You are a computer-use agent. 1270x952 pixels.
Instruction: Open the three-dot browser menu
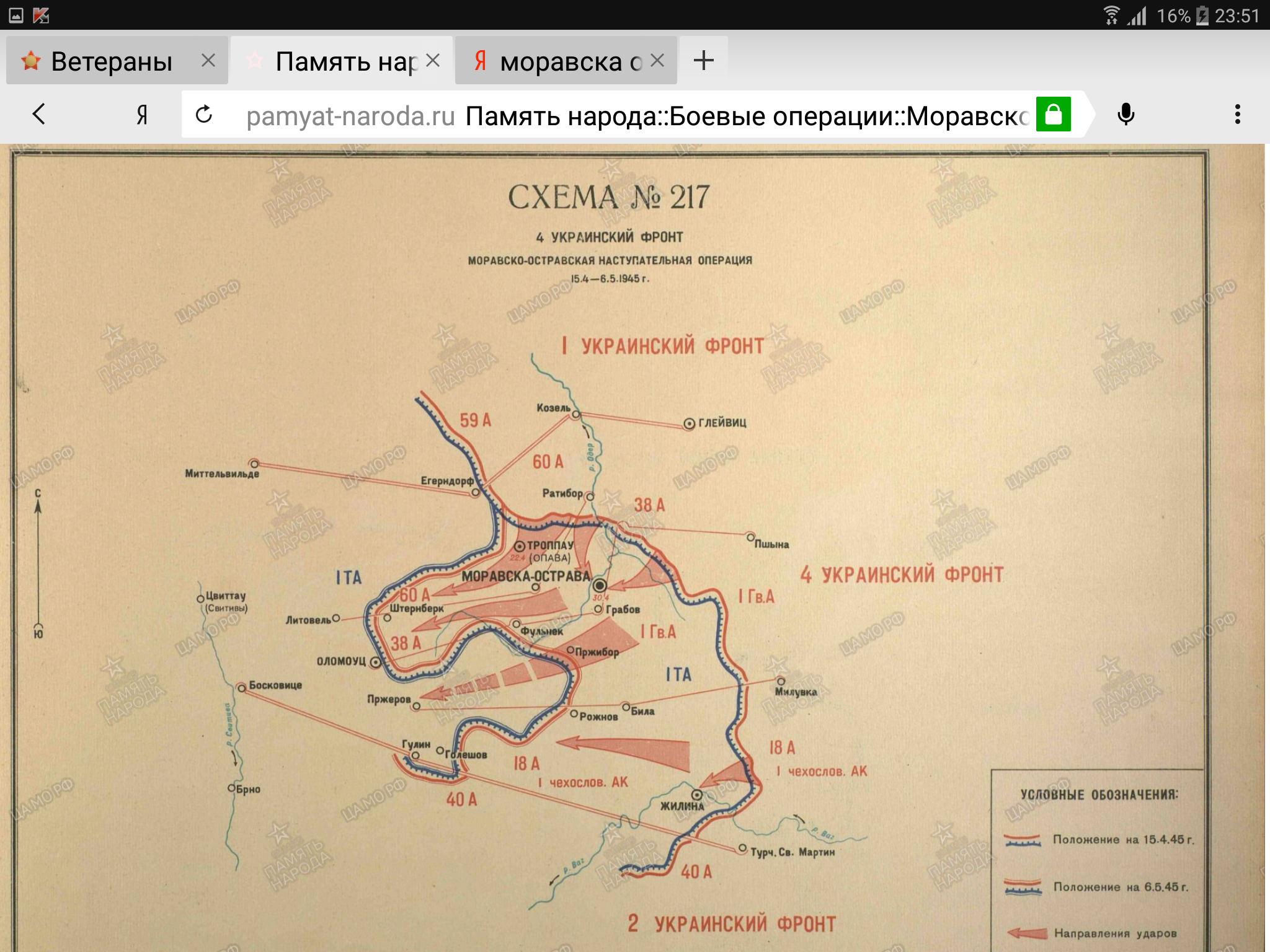pyautogui.click(x=1237, y=115)
